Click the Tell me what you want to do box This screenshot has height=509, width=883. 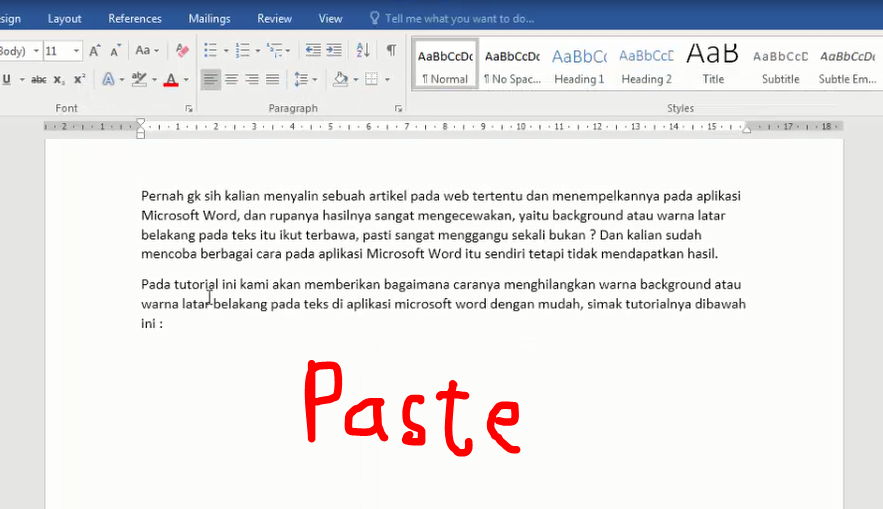(x=452, y=19)
